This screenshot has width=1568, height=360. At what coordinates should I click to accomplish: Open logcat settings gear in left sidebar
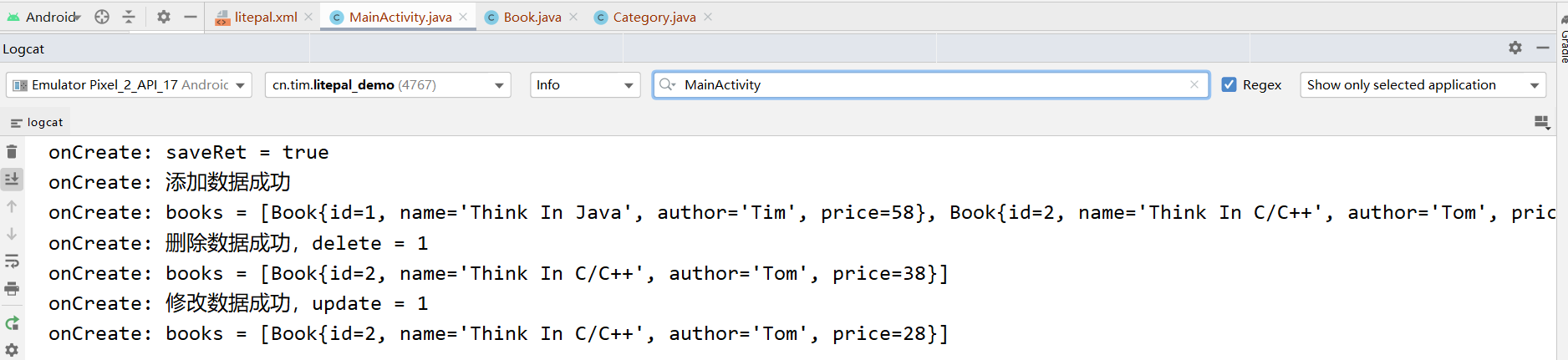[12, 350]
